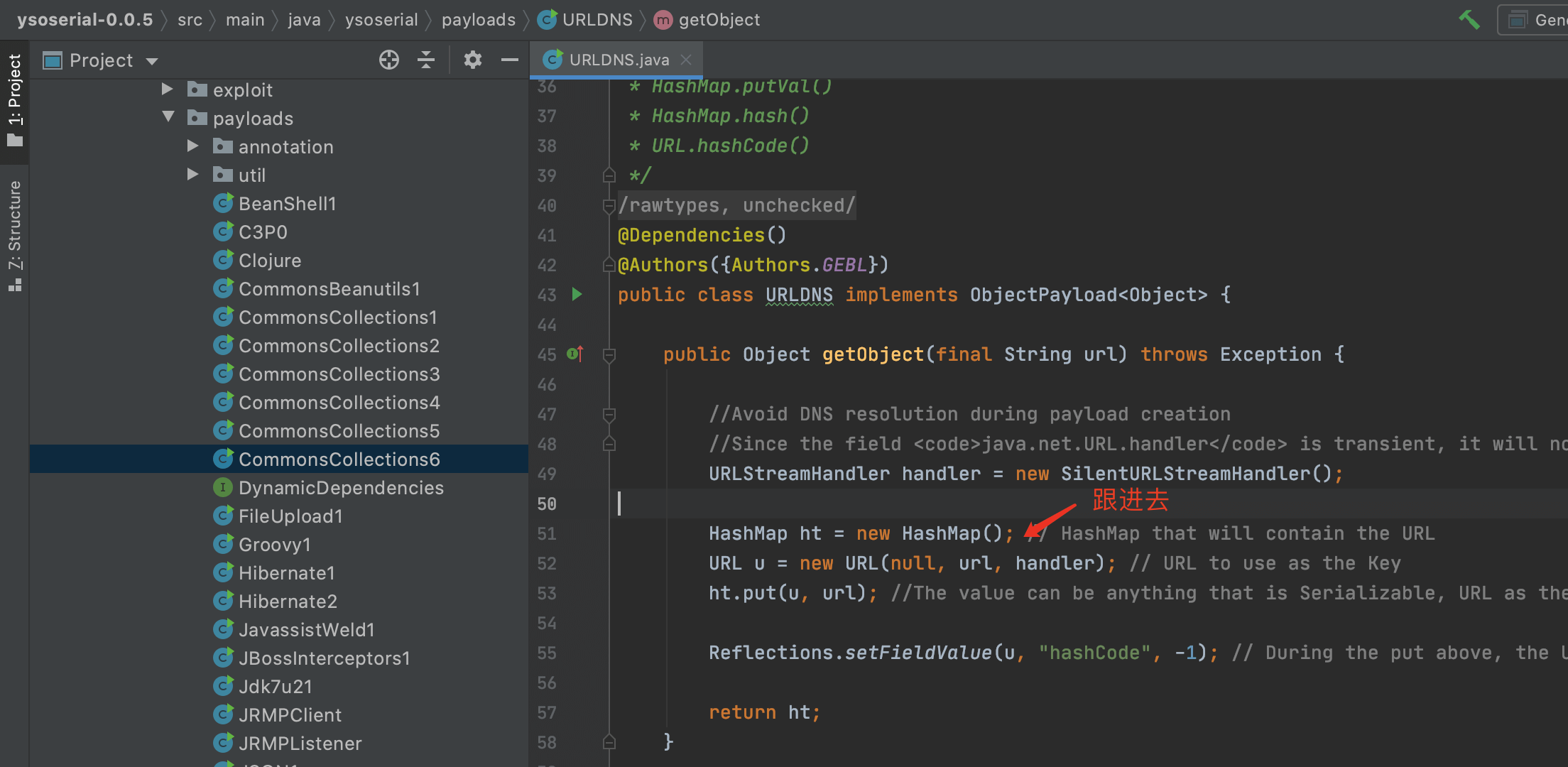Switch to the URLDNS.java editor tab
The width and height of the screenshot is (1568, 767).
click(616, 60)
